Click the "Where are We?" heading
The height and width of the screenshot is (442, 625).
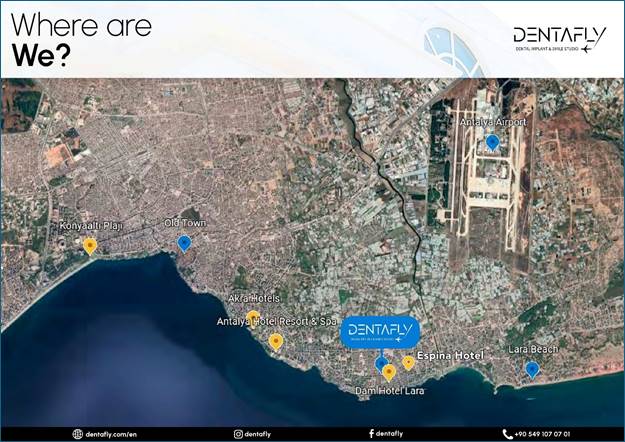[80, 40]
